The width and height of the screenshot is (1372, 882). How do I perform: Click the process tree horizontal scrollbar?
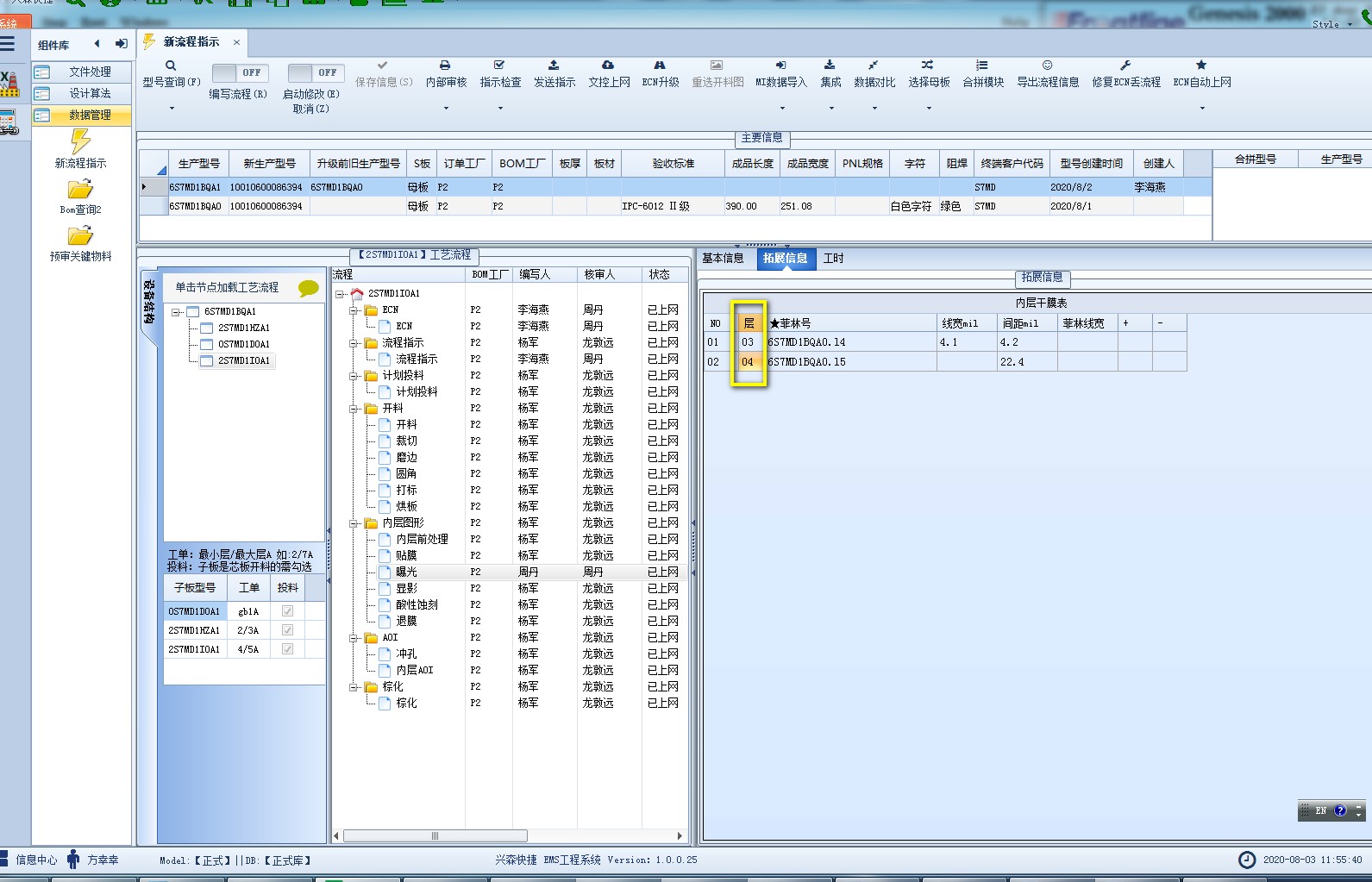[435, 836]
